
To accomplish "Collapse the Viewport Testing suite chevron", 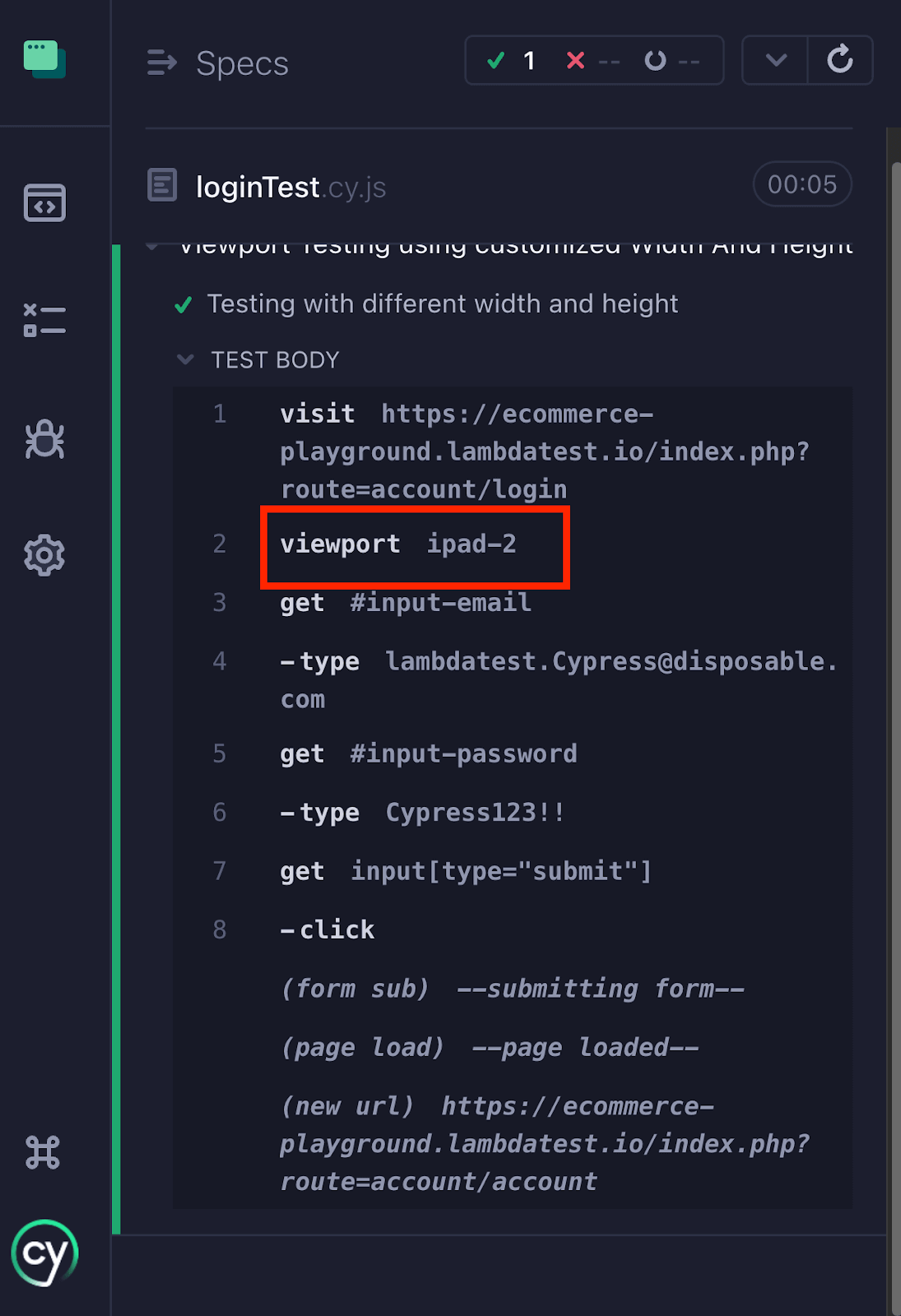I will (152, 246).
